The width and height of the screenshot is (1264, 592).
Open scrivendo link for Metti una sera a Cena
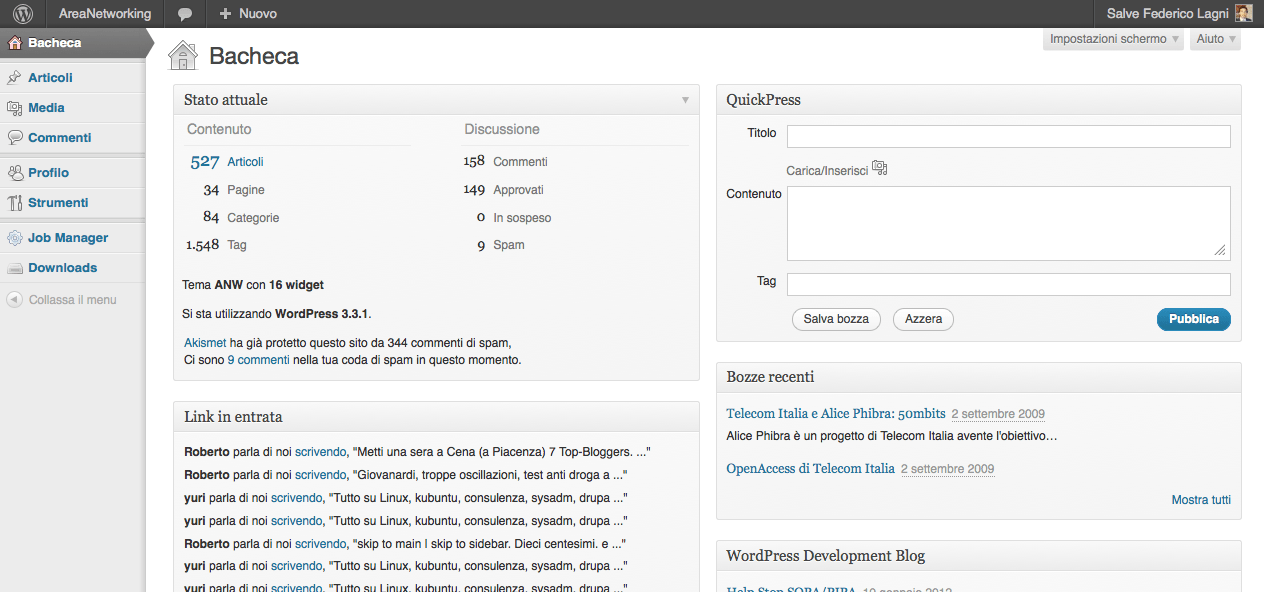[x=320, y=452]
